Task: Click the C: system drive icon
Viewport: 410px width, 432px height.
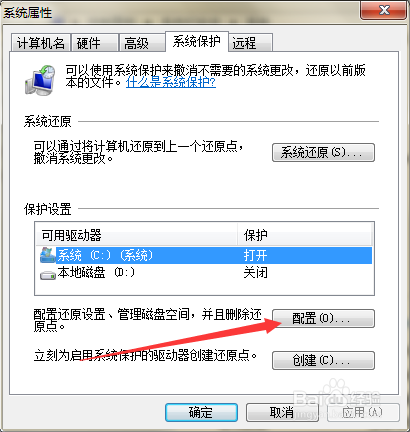Action: coord(48,255)
